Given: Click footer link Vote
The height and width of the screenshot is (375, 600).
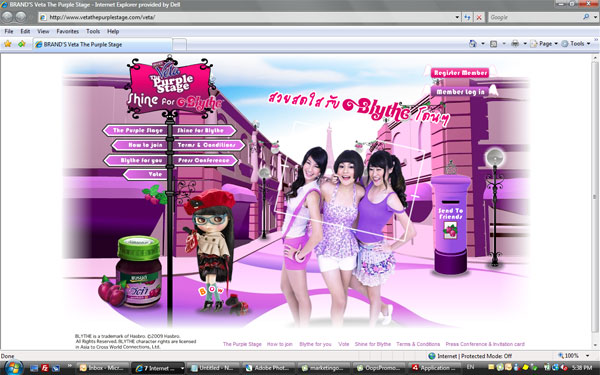Looking at the screenshot, I should 344,344.
